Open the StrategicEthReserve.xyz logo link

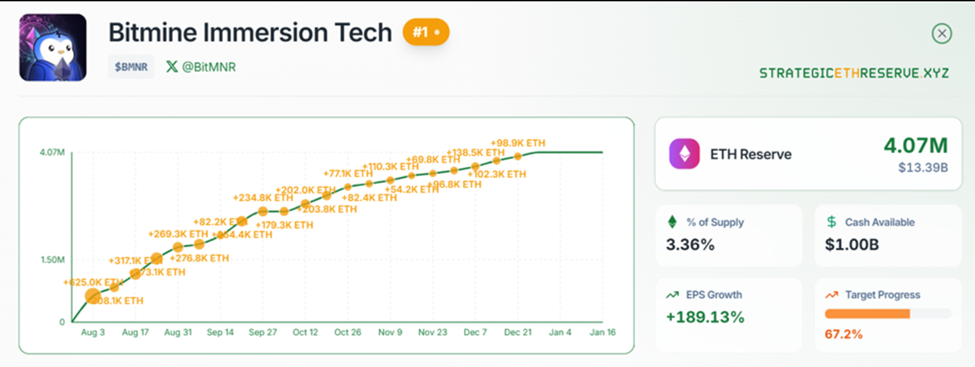pyautogui.click(x=854, y=73)
